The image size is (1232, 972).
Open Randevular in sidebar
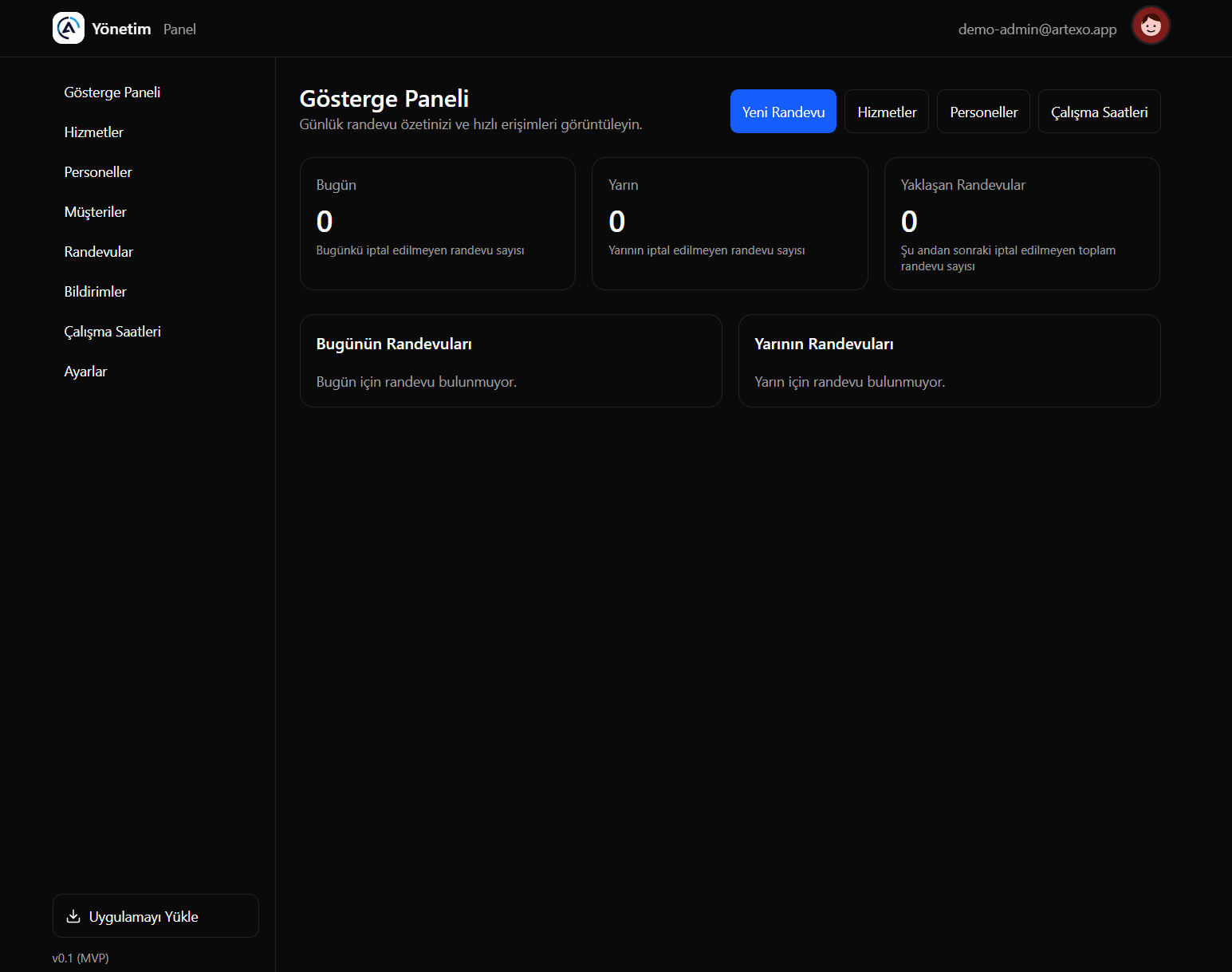[99, 252]
